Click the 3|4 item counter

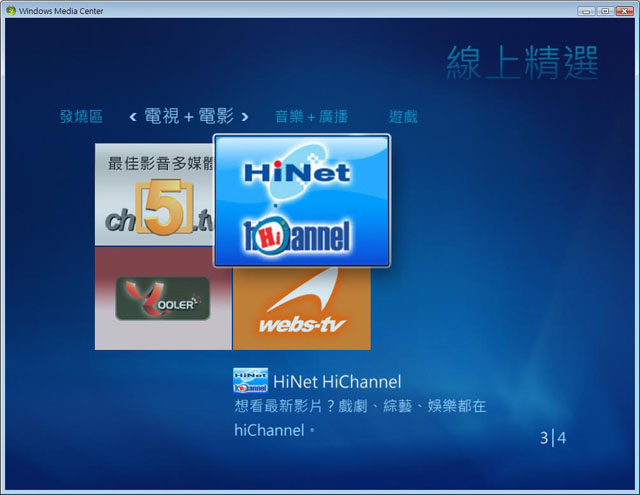(553, 438)
